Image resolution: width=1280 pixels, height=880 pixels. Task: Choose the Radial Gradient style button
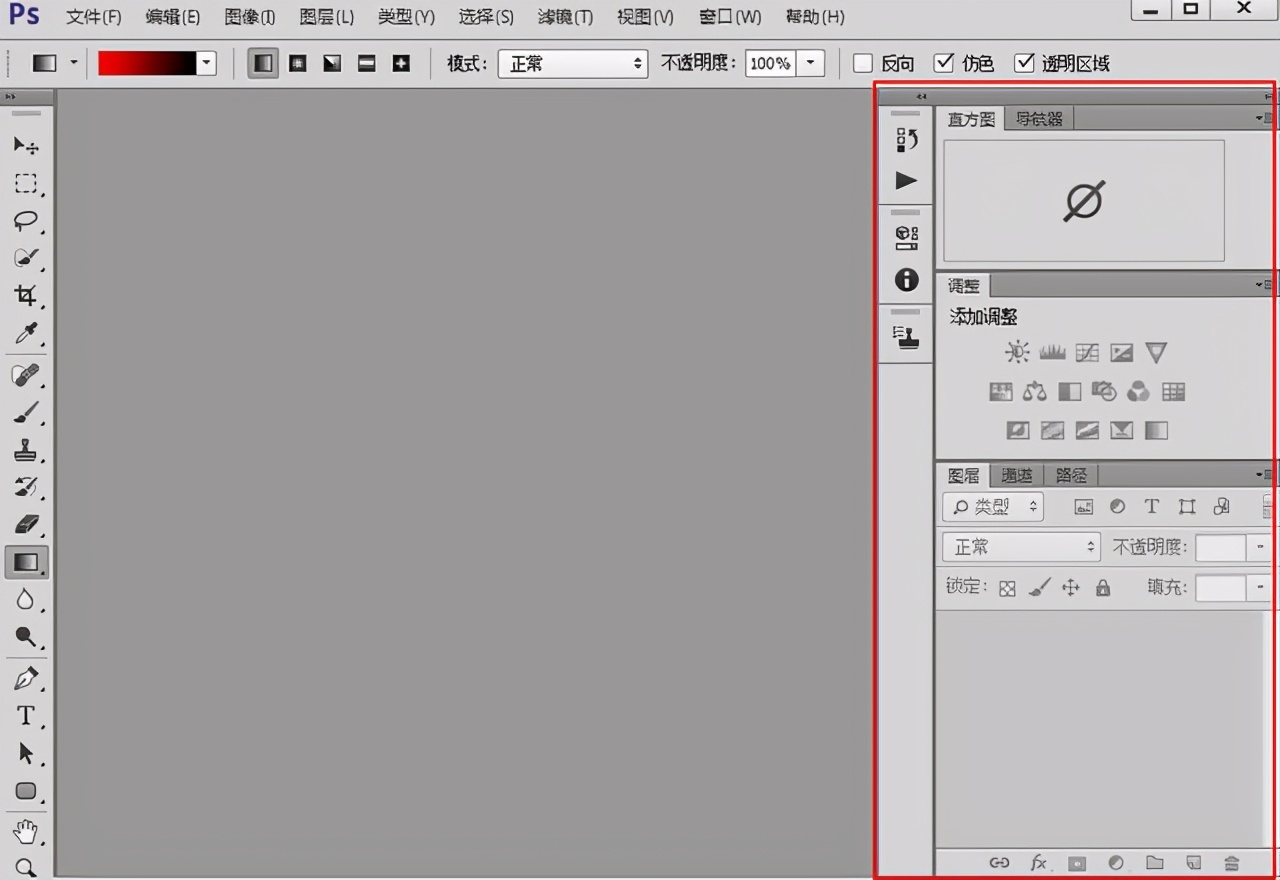[298, 63]
